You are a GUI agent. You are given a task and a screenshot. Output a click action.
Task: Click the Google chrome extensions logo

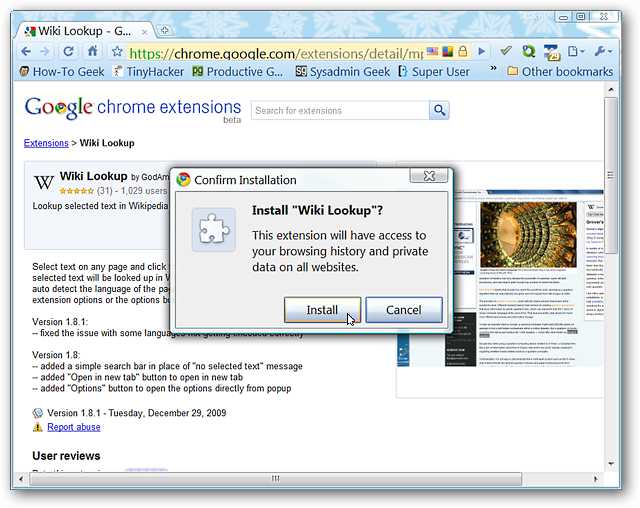133,109
